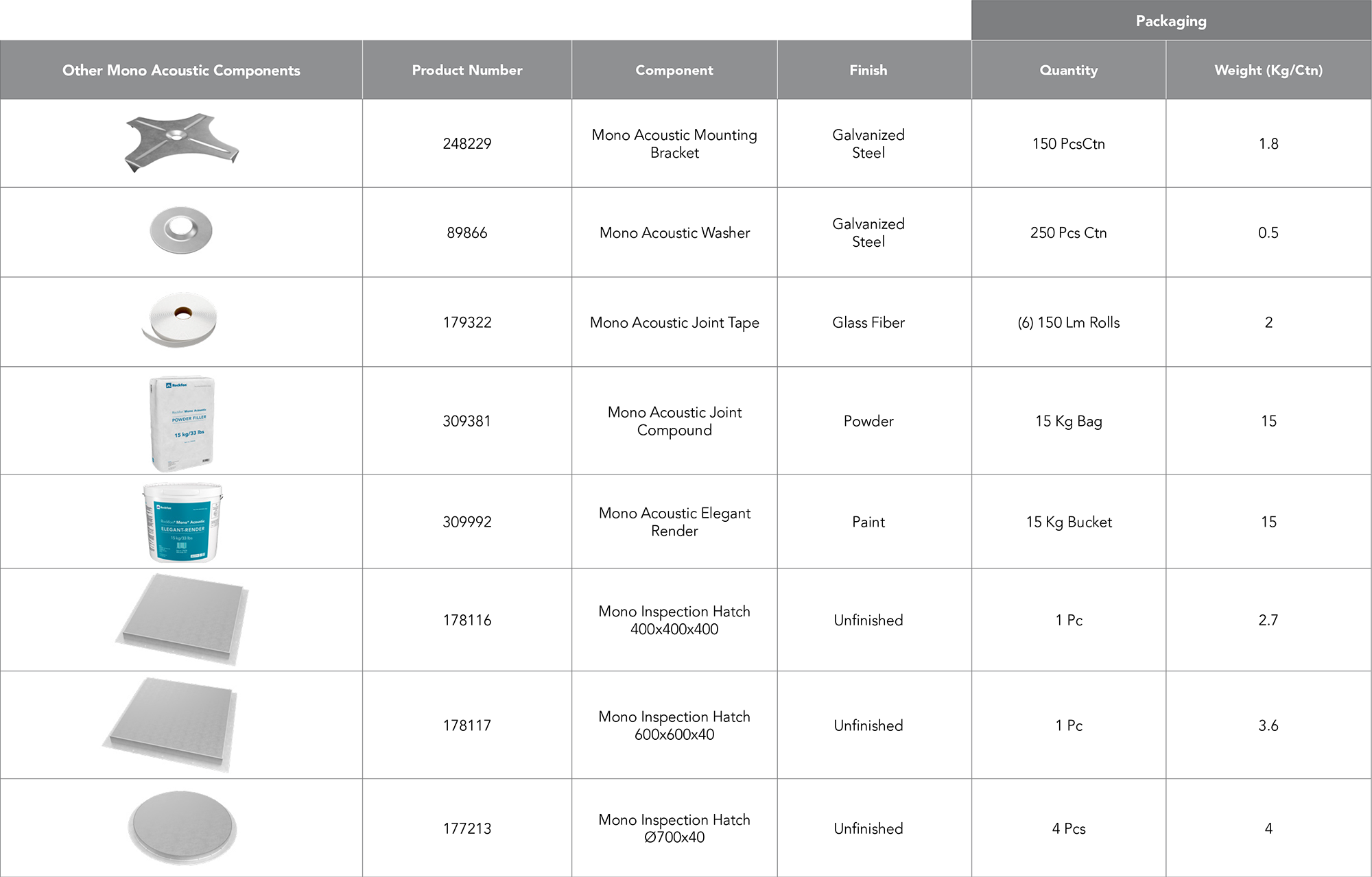Screen dimensions: 1372x877
Task: Click the Mono Acoustic Washer image
Action: tap(181, 230)
